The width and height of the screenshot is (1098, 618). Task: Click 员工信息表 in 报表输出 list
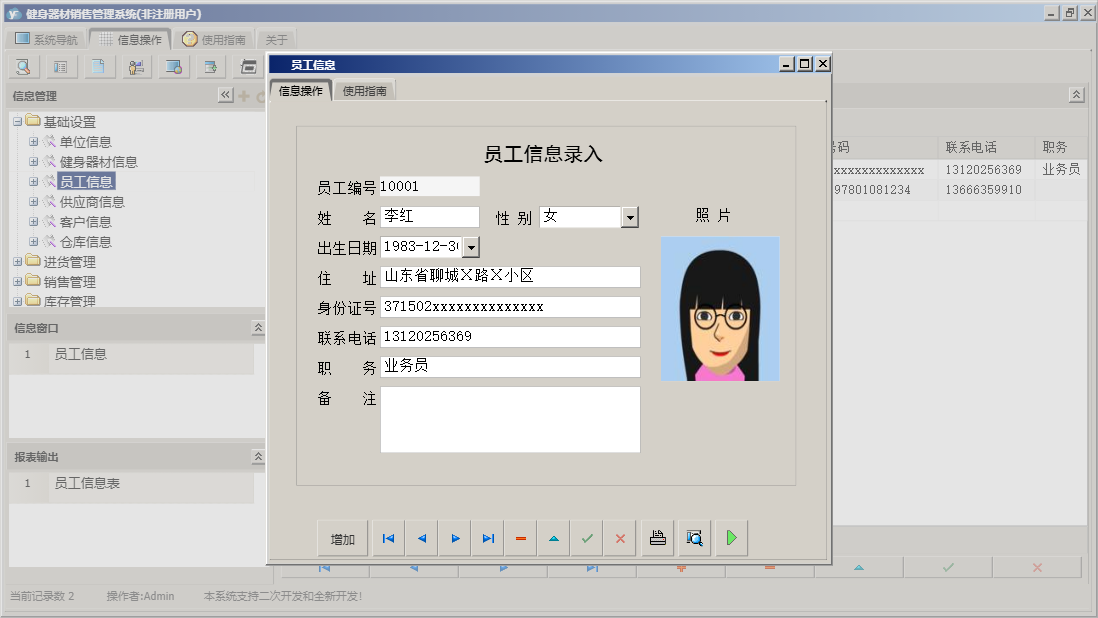132,483
